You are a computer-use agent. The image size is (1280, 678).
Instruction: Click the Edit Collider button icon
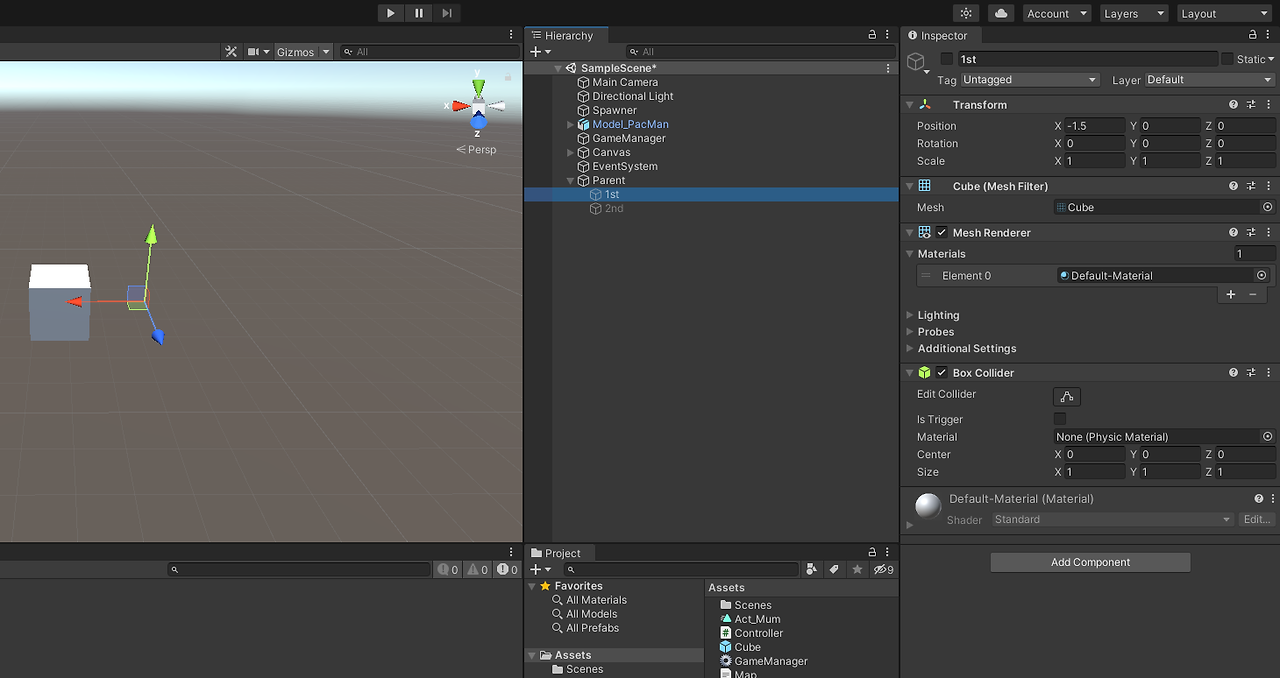coord(1066,396)
